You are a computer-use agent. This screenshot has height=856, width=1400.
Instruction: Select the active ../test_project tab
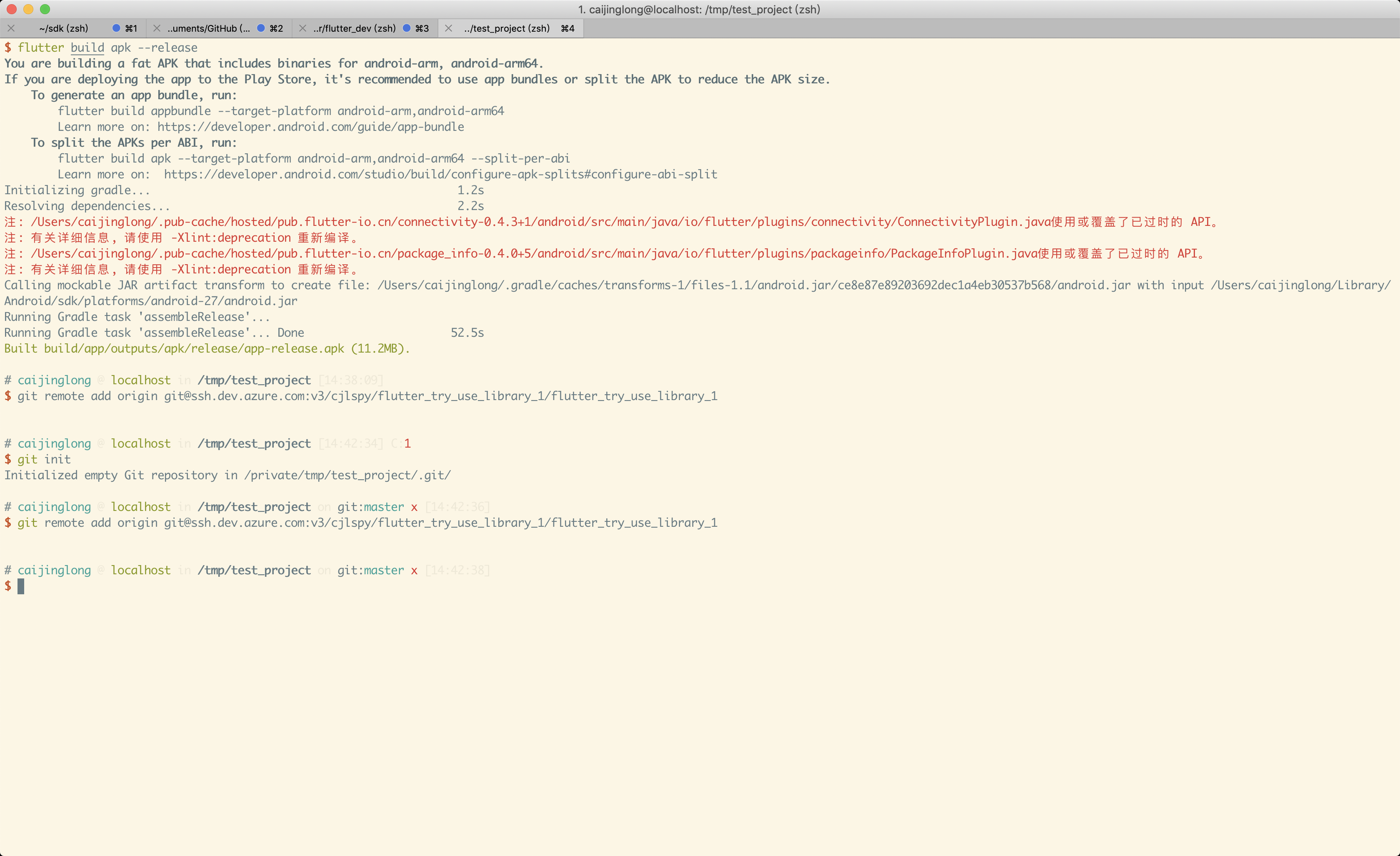point(506,28)
